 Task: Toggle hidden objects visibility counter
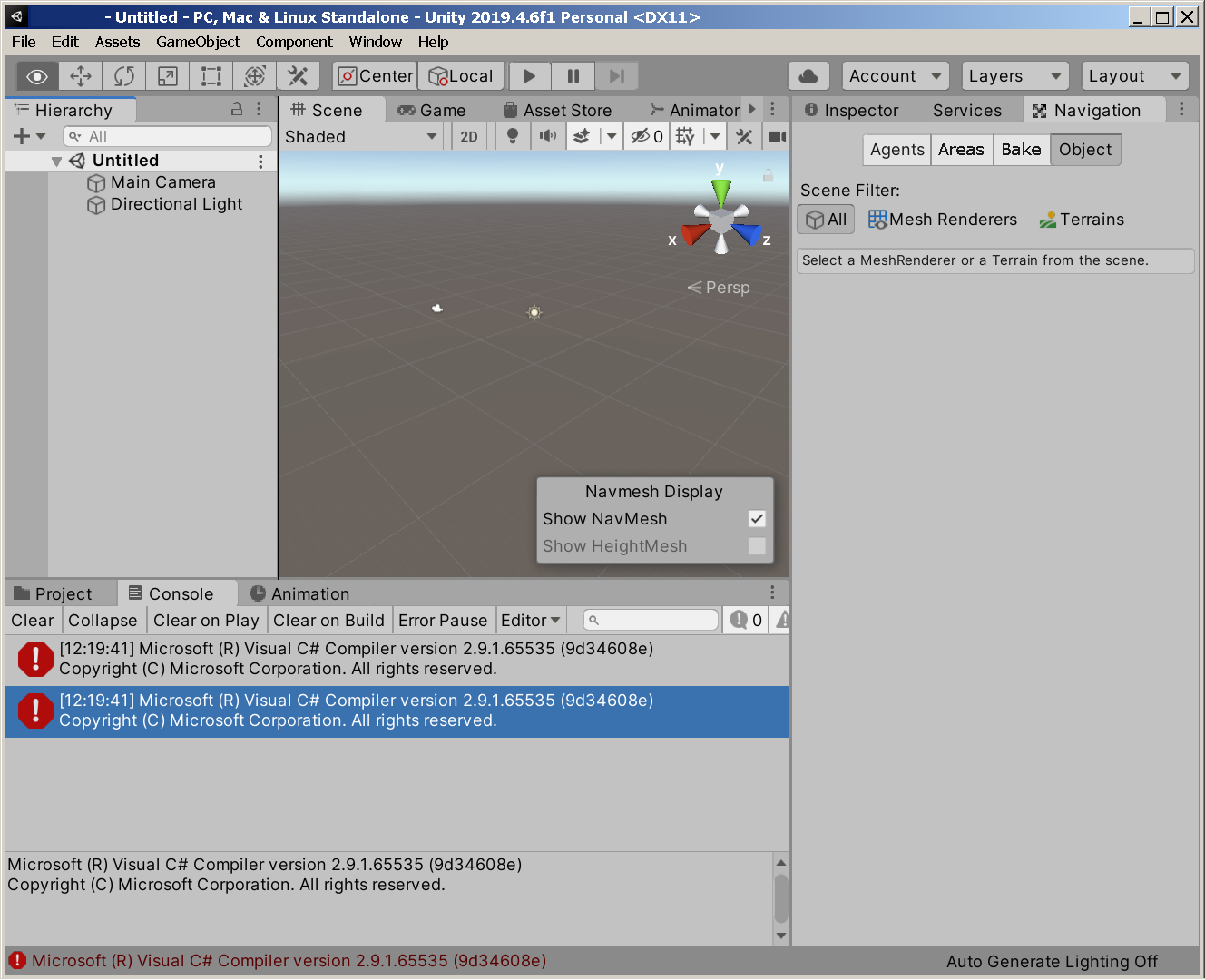pyautogui.click(x=647, y=137)
